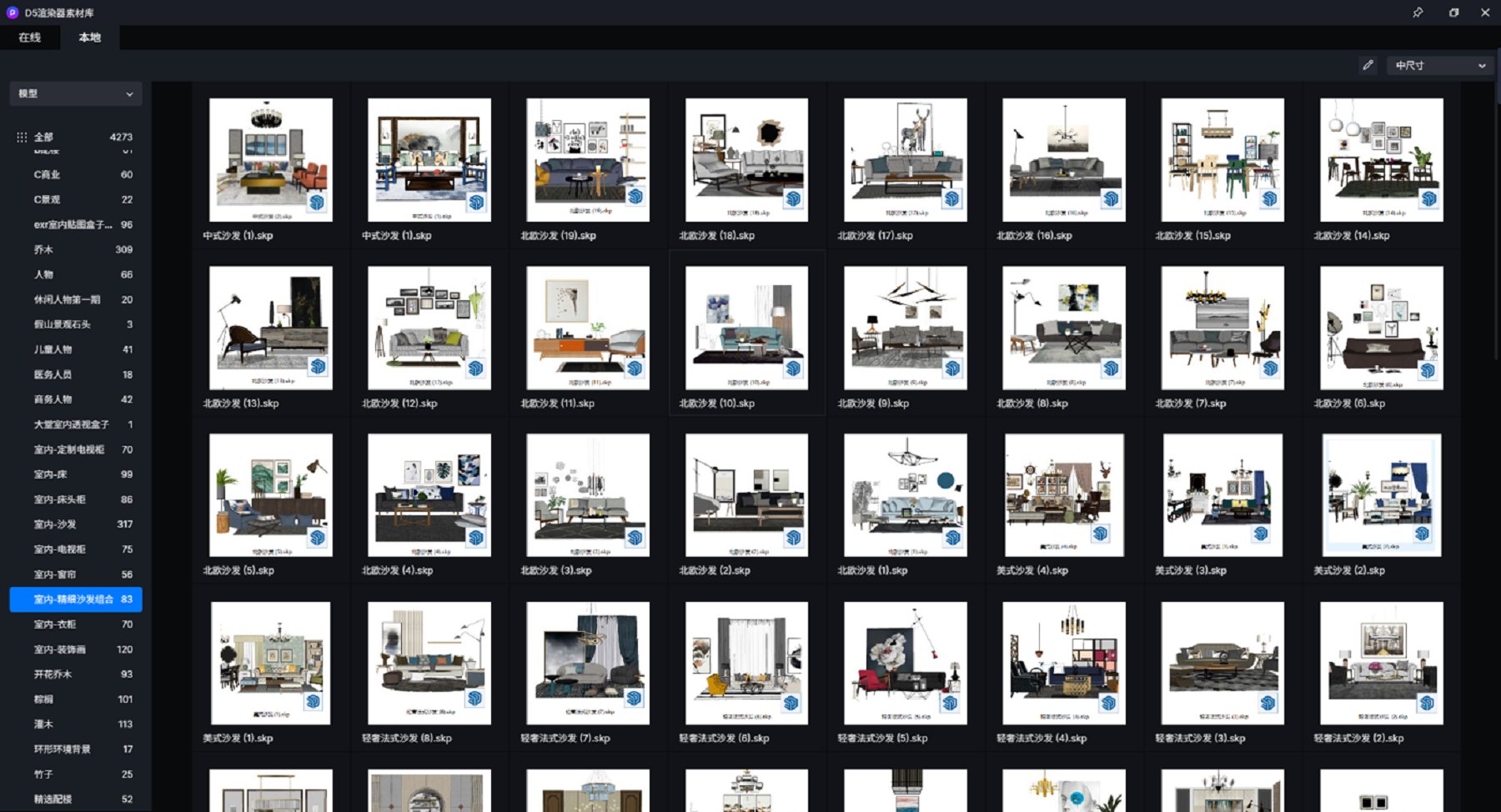Select the 大堂室内透视盒子 category
Viewport: 1501px width, 812px height.
pyautogui.click(x=76, y=424)
